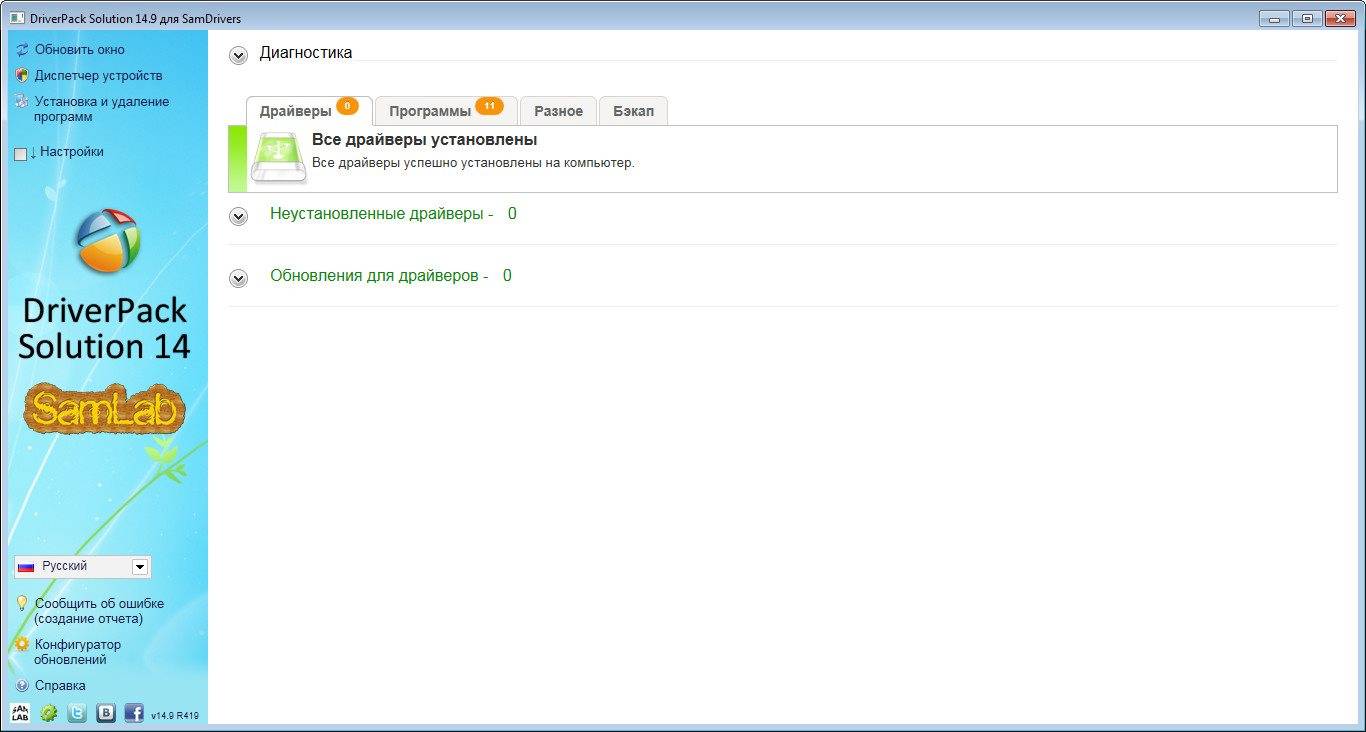
Task: Click the green driver disk icon
Action: click(279, 157)
